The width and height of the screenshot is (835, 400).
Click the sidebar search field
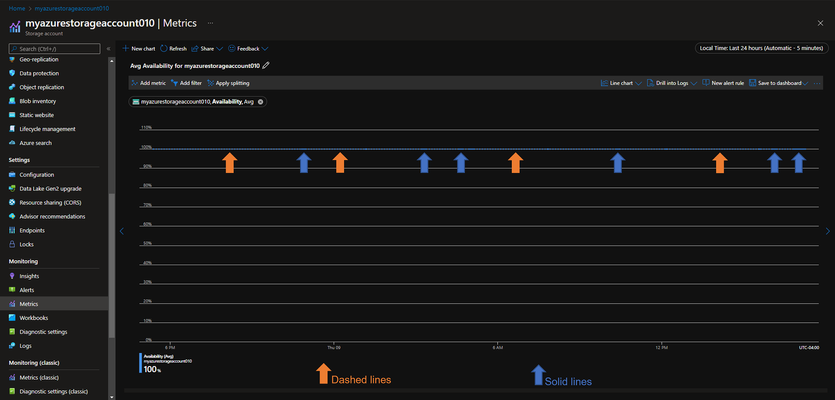point(54,48)
